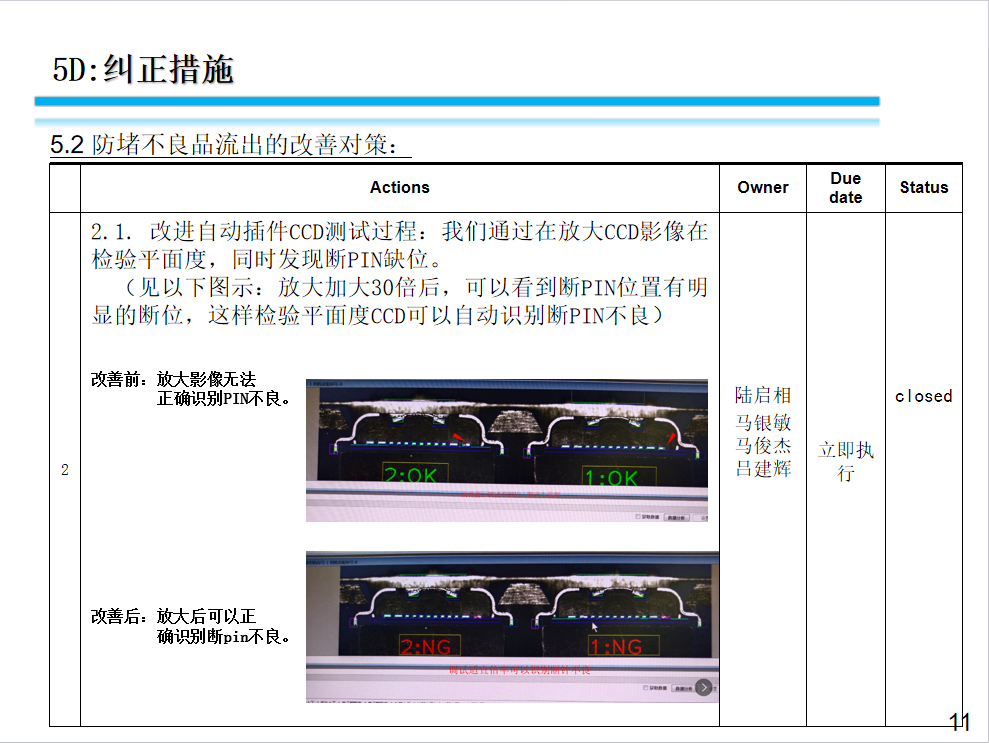
Task: Select the red 2:NG result label
Action: tap(425, 647)
